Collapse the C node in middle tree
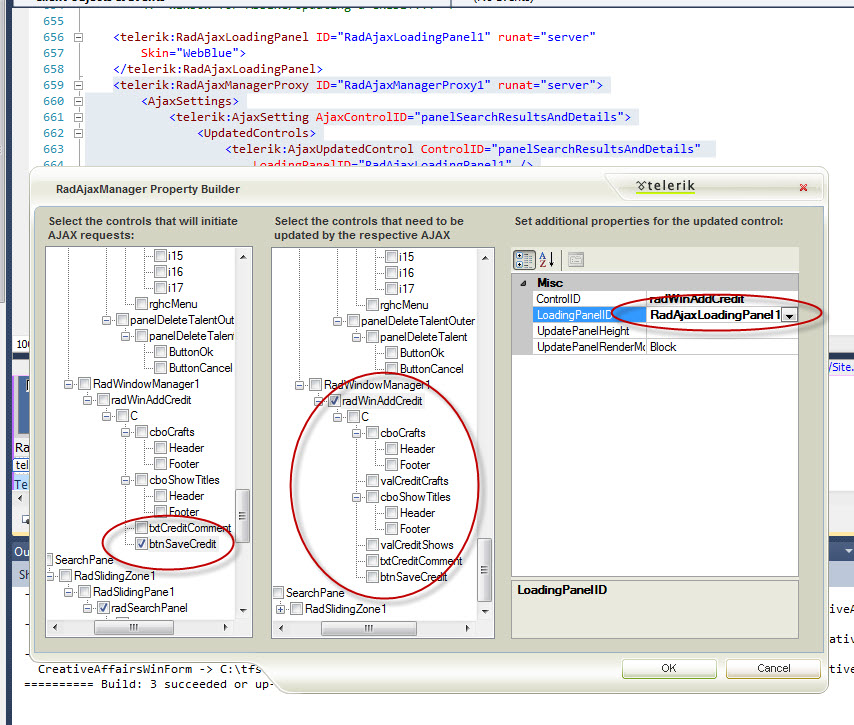The image size is (854, 725). pyautogui.click(x=338, y=417)
